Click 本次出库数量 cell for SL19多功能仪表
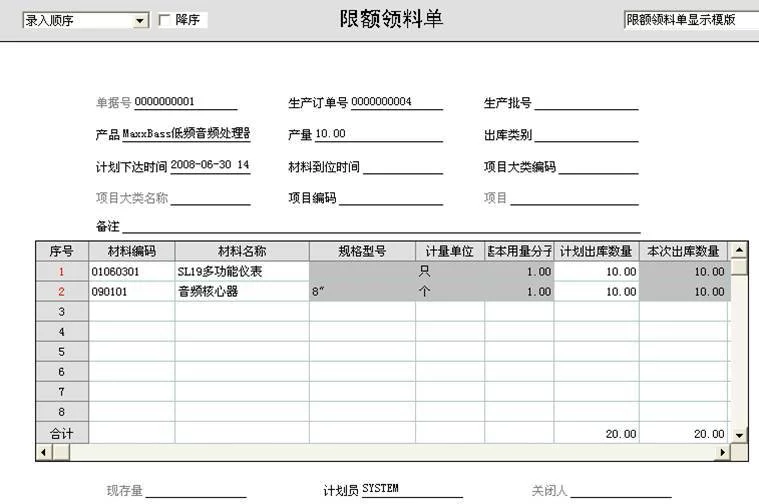This screenshot has height=504, width=759. click(683, 272)
